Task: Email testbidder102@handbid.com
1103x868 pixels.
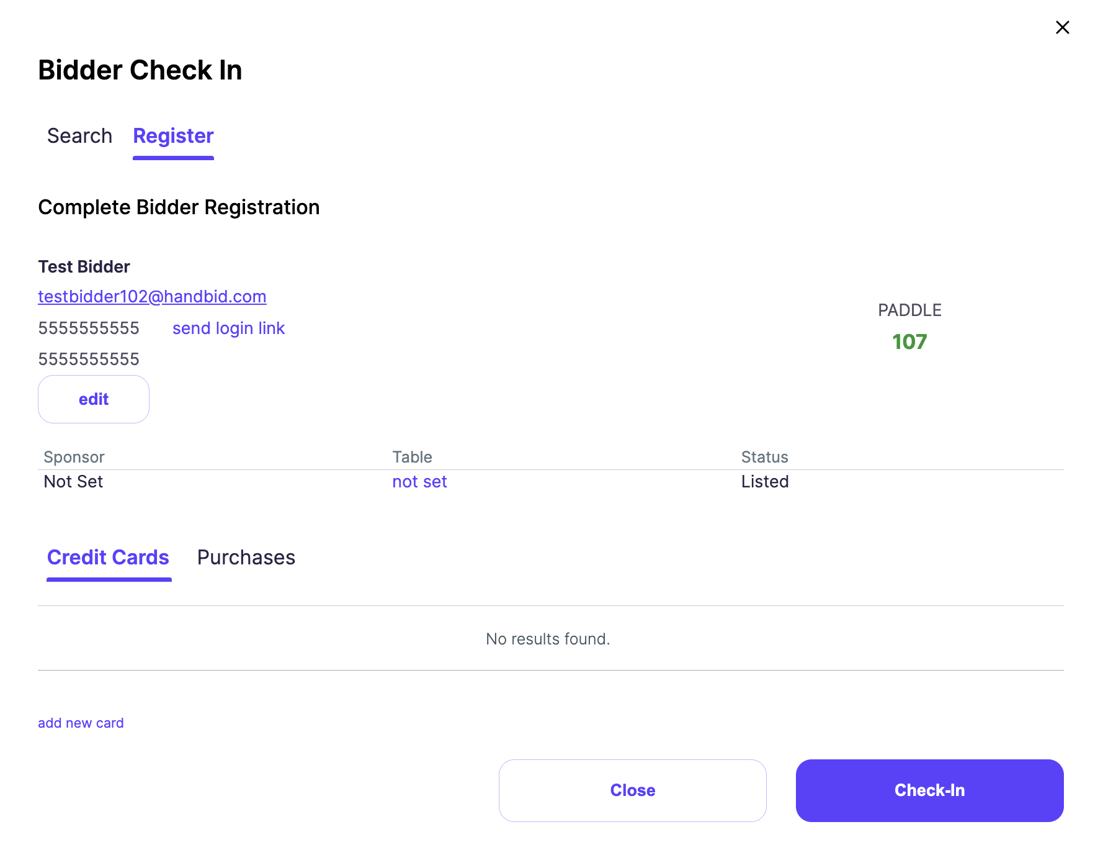Action: click(x=152, y=297)
